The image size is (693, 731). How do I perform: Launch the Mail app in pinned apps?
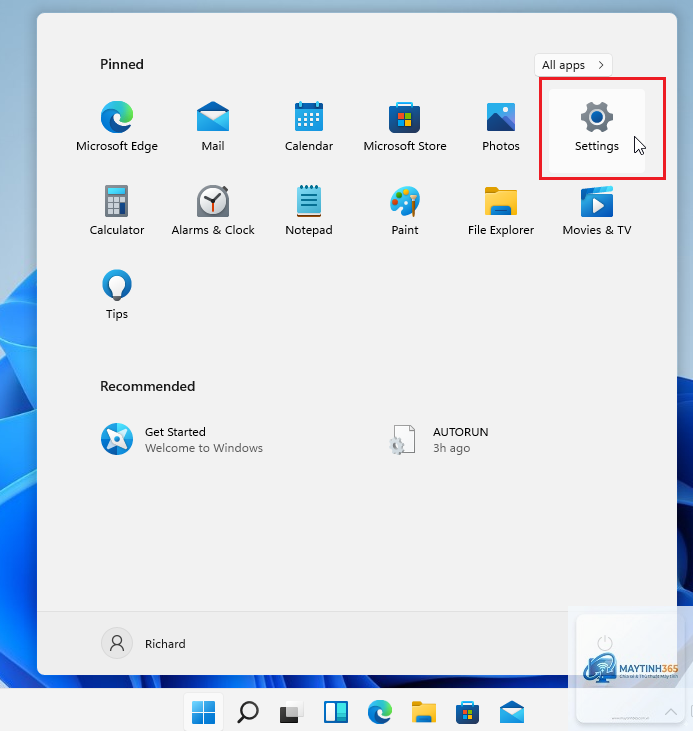pyautogui.click(x=213, y=126)
